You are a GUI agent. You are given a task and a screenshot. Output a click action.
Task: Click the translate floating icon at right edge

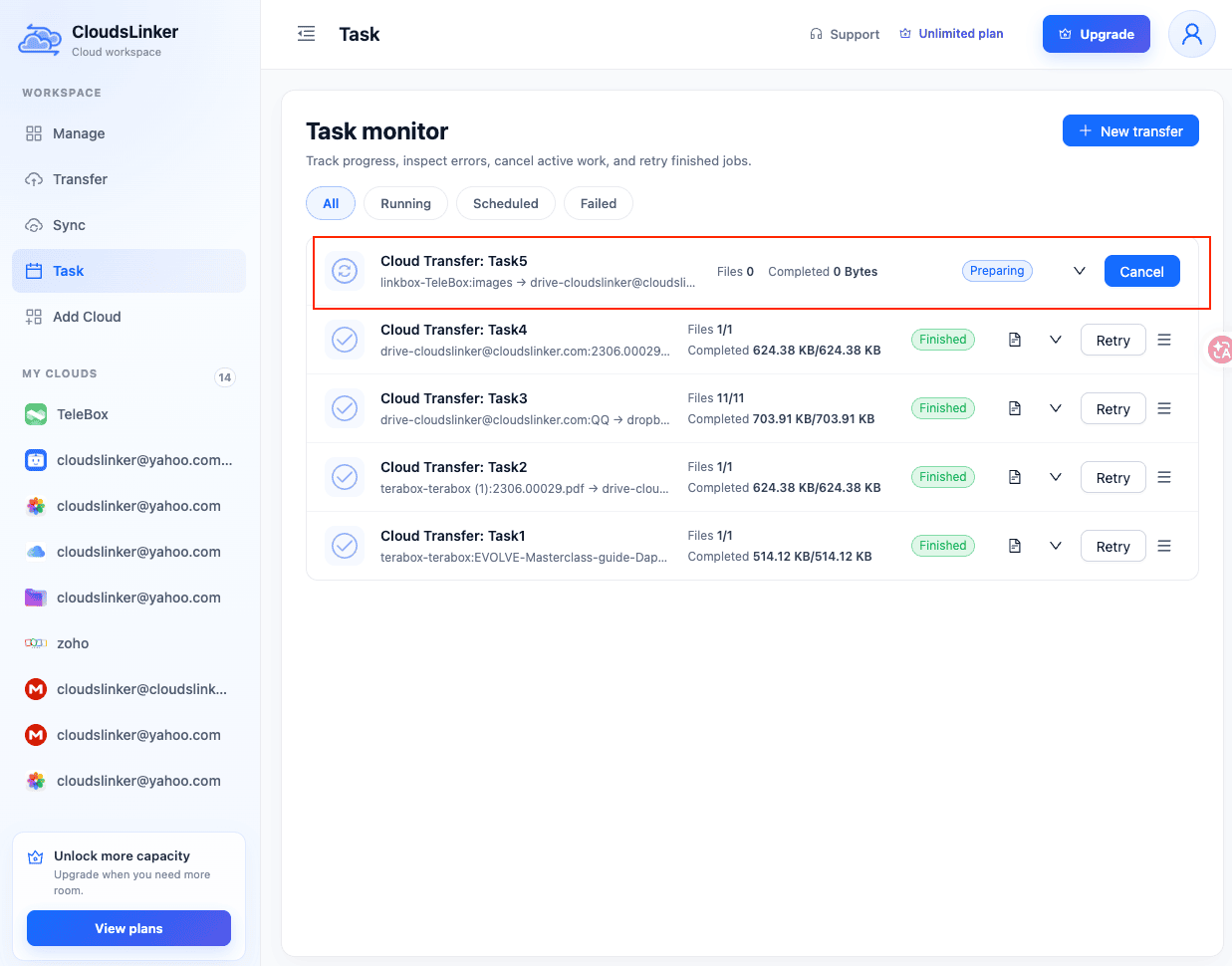coord(1220,350)
